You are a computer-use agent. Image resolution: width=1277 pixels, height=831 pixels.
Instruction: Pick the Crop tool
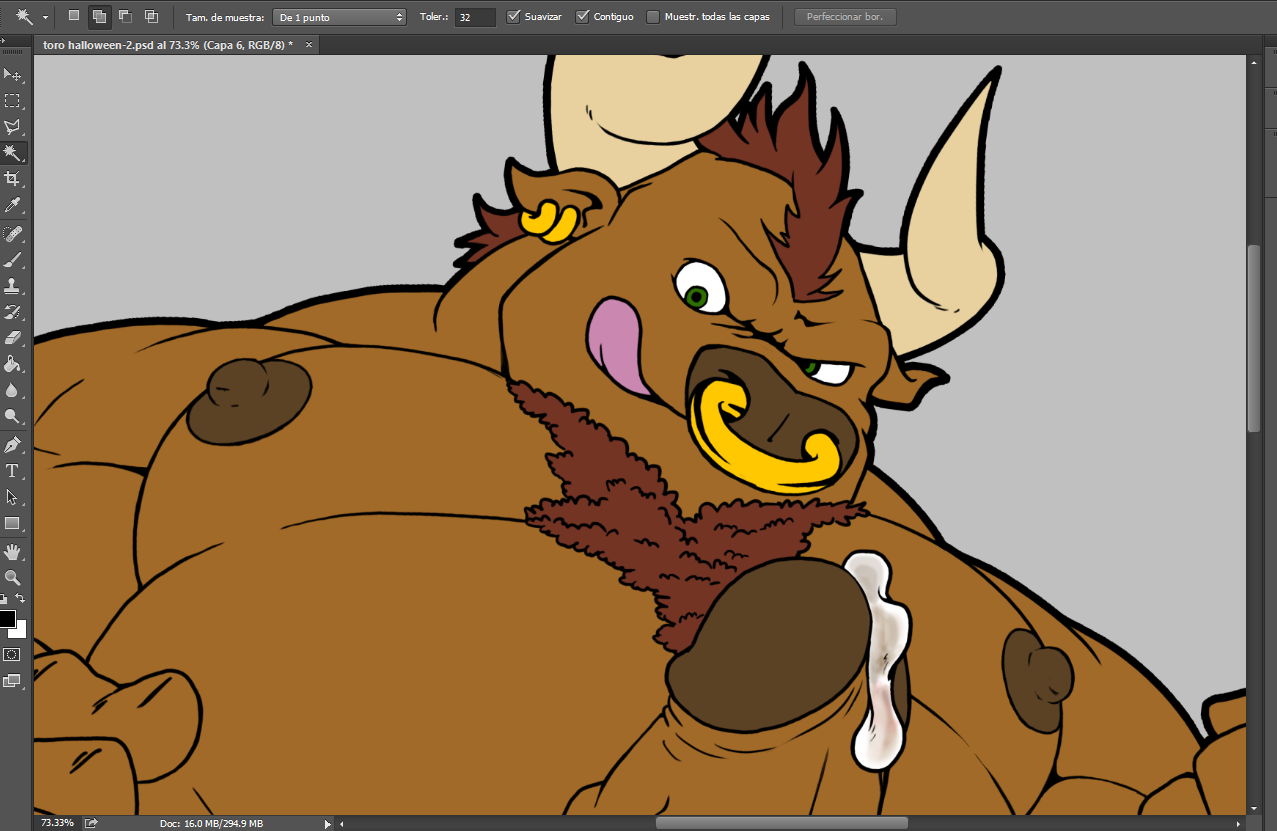[13, 179]
